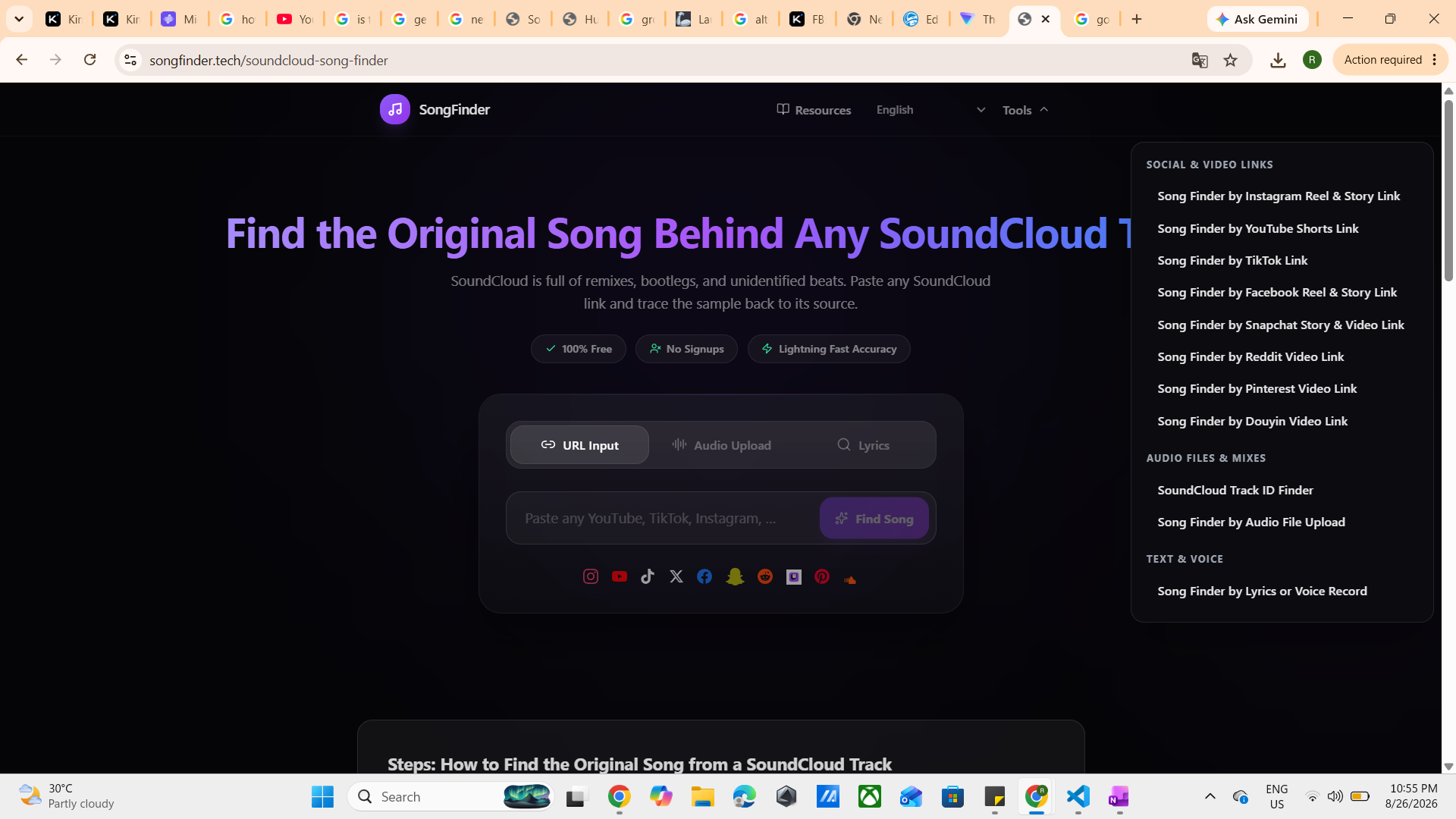Switch to the YouTube browser tab

click(295, 19)
